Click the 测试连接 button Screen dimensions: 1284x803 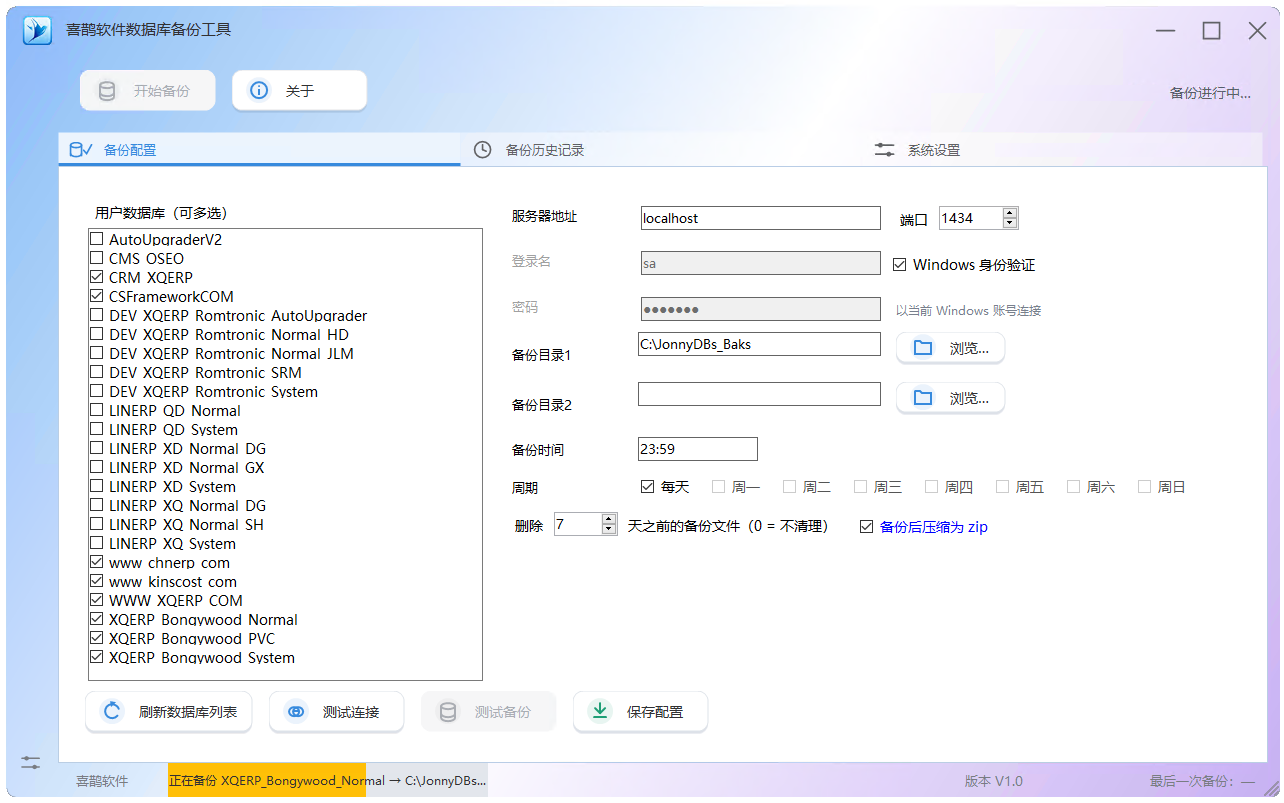337,712
